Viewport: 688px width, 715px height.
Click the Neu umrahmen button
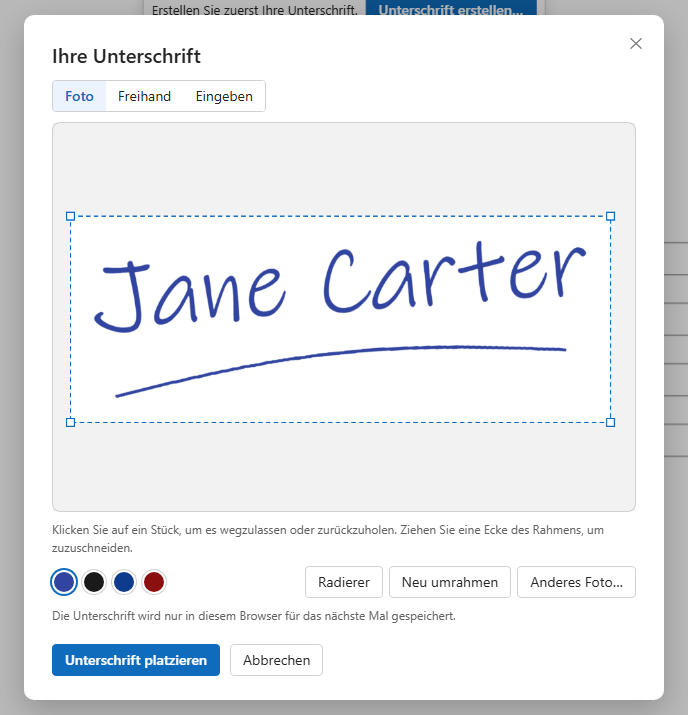[450, 582]
